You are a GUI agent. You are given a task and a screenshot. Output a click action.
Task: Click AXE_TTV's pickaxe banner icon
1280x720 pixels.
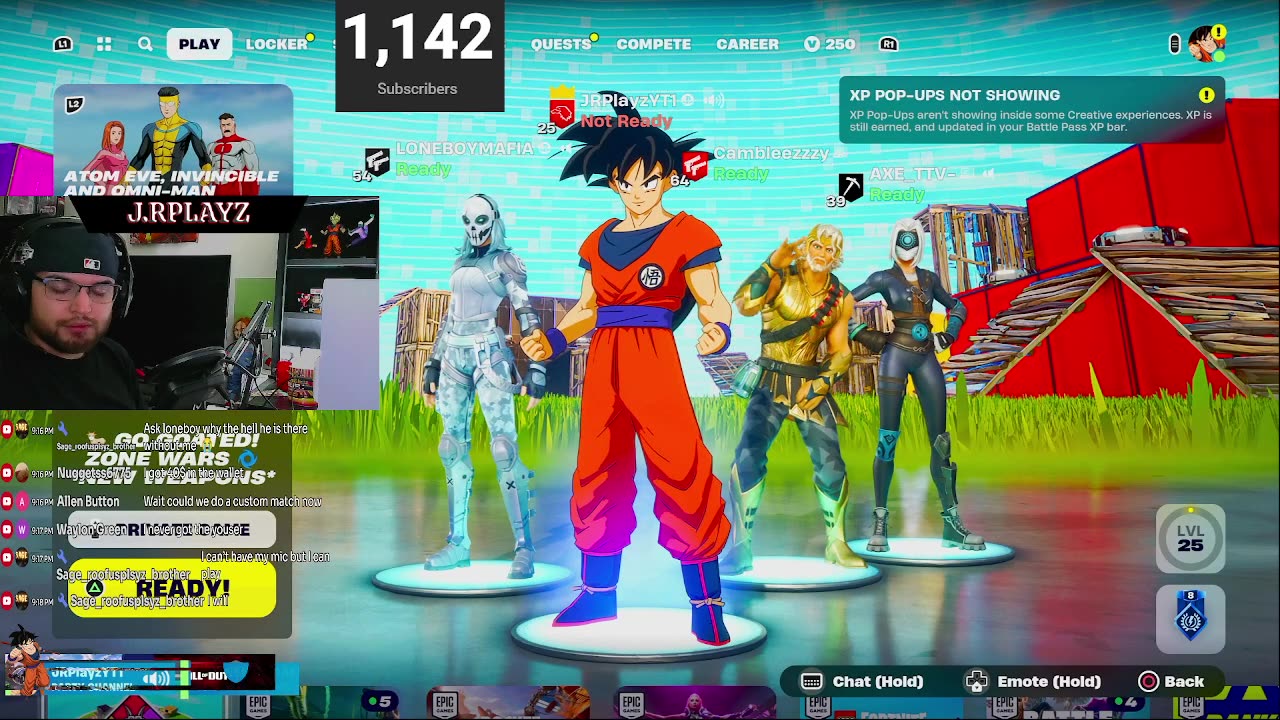850,186
